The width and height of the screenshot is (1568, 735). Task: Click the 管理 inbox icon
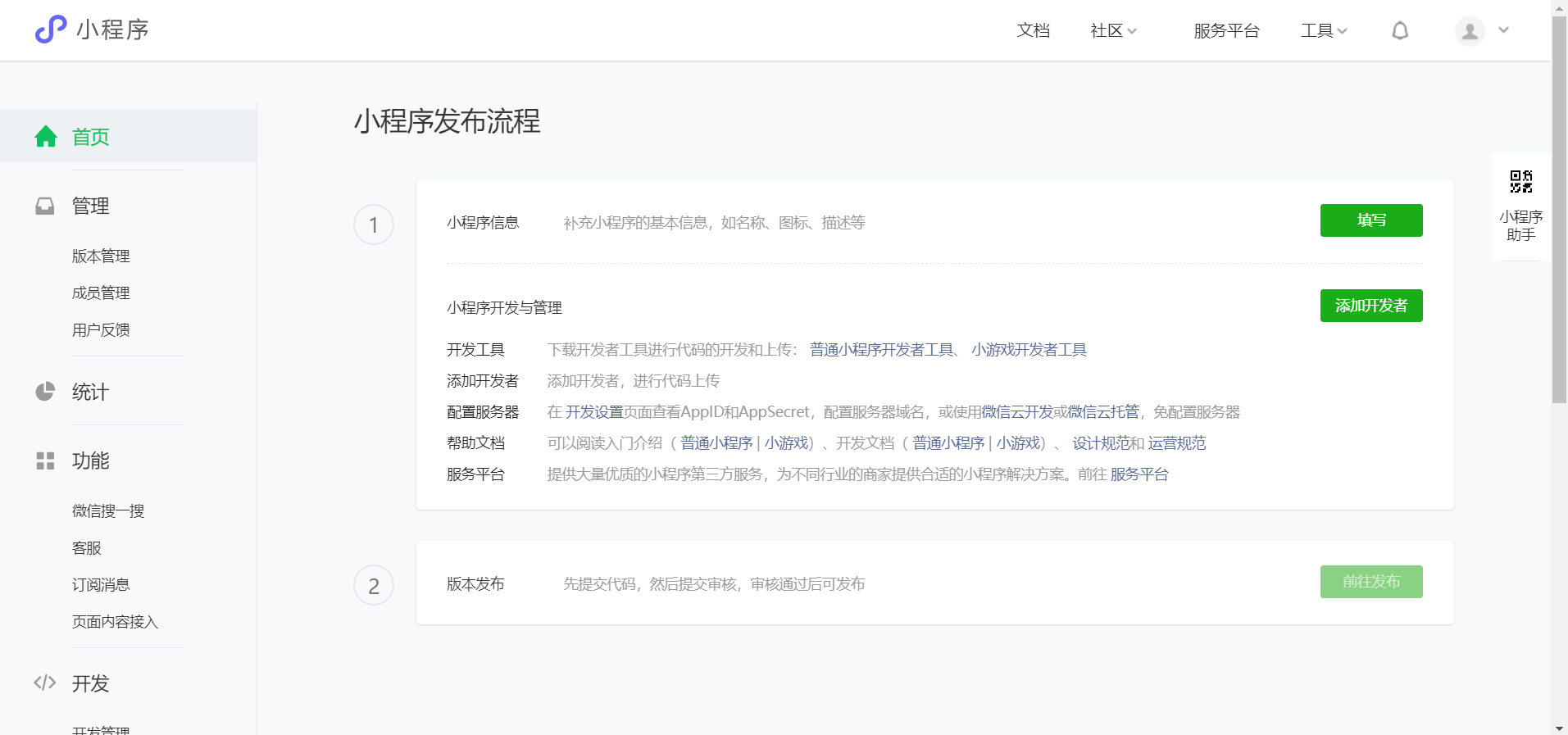click(x=45, y=206)
